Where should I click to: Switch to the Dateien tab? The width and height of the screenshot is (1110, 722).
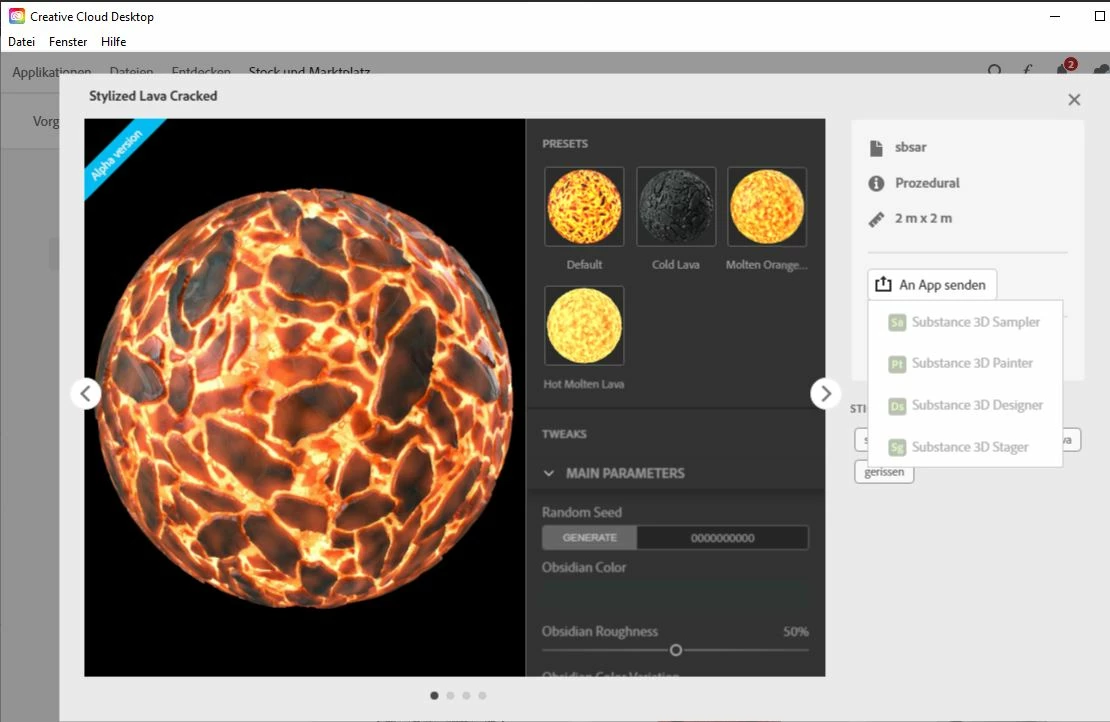pyautogui.click(x=132, y=71)
